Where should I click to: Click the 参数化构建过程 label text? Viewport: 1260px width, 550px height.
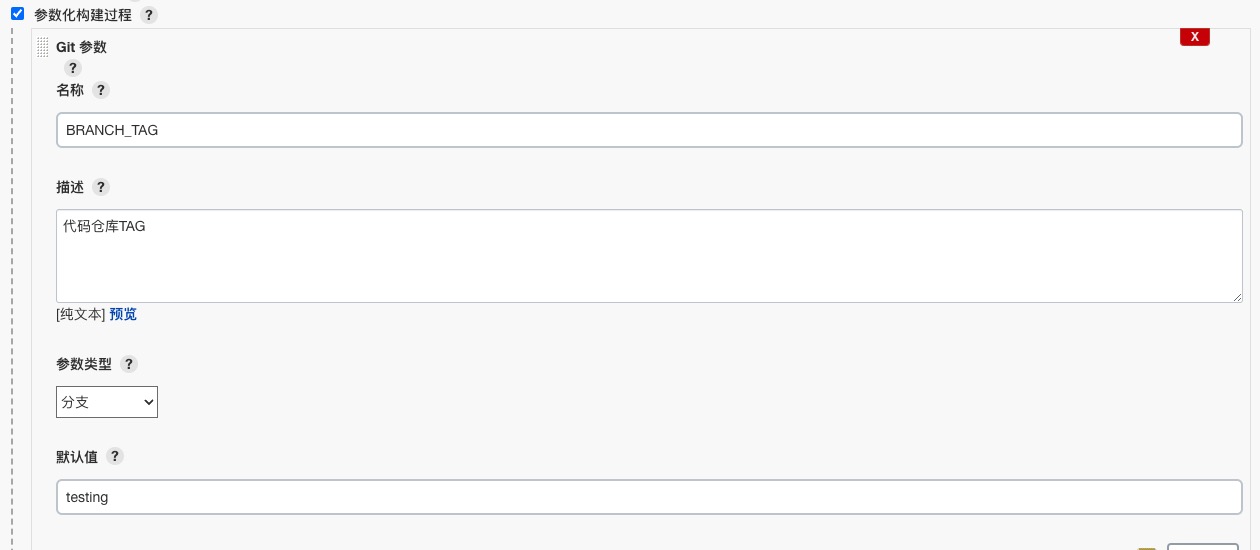(x=83, y=16)
